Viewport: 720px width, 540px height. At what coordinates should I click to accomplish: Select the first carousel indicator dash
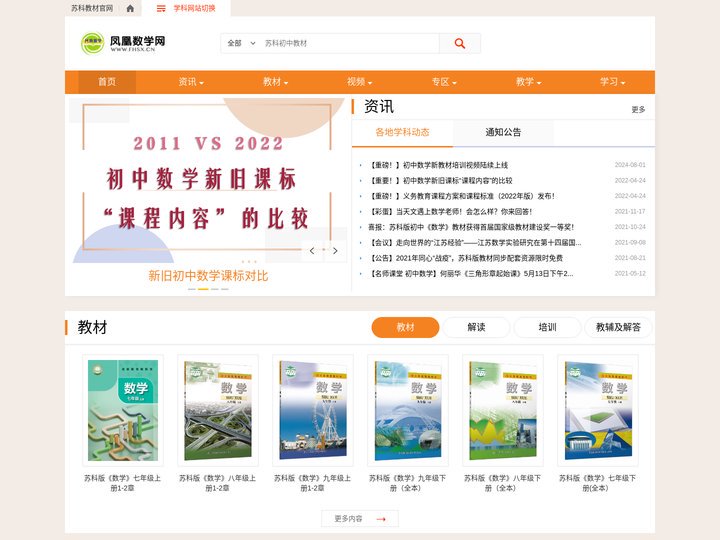click(x=191, y=289)
